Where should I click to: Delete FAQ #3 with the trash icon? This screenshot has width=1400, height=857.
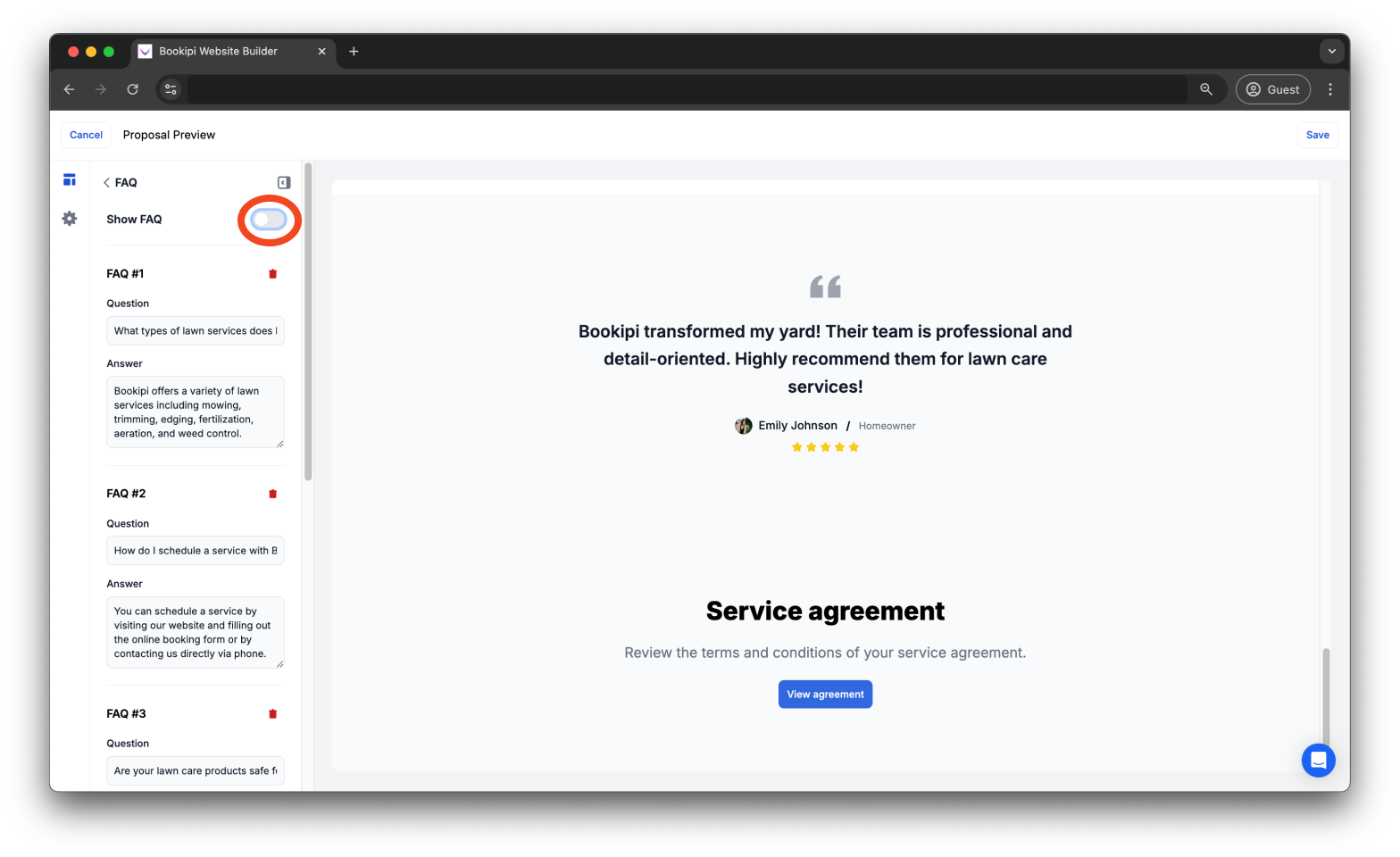[272, 713]
